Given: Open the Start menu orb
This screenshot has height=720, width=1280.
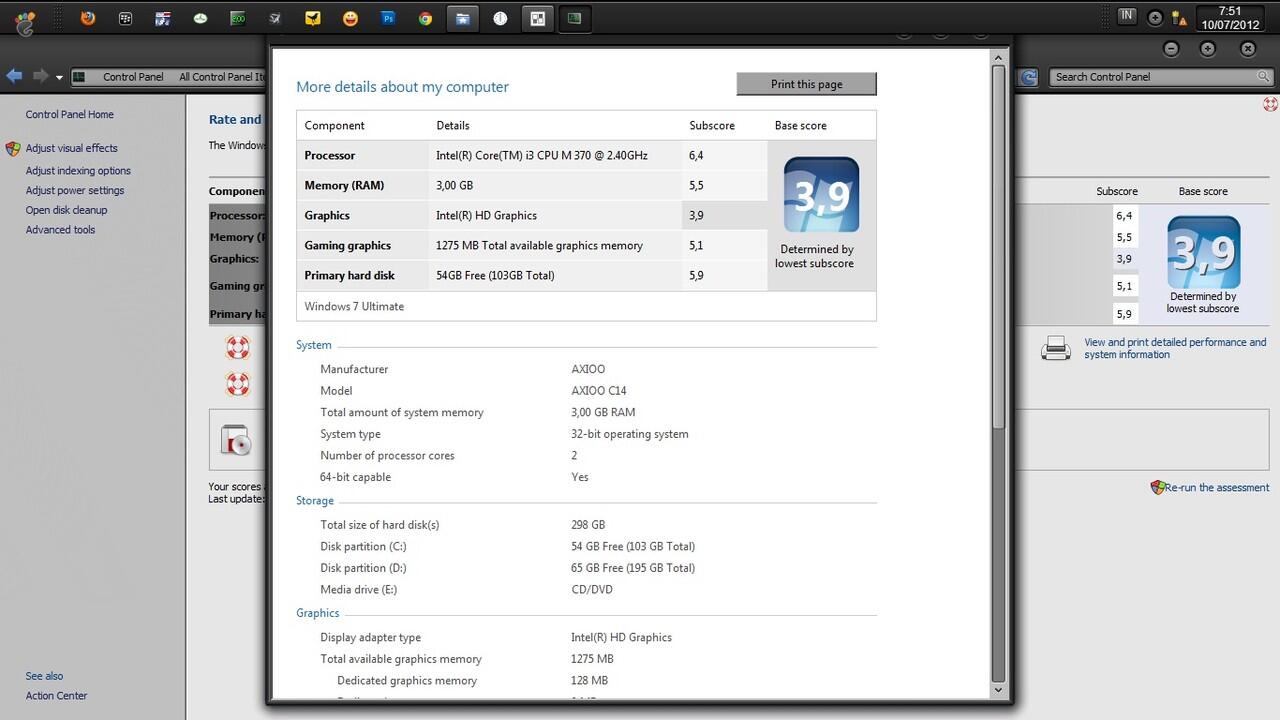Looking at the screenshot, I should [x=26, y=22].
